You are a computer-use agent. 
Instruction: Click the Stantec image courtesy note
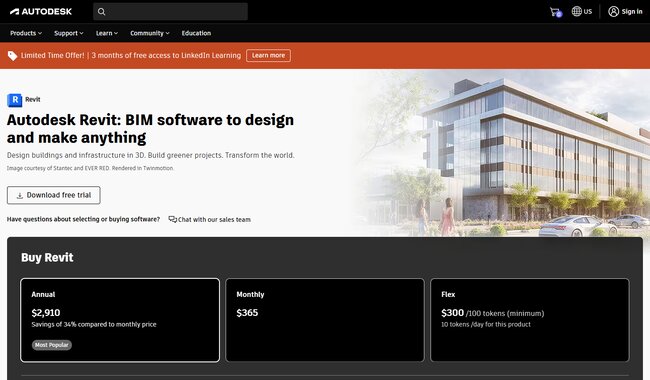(x=90, y=168)
